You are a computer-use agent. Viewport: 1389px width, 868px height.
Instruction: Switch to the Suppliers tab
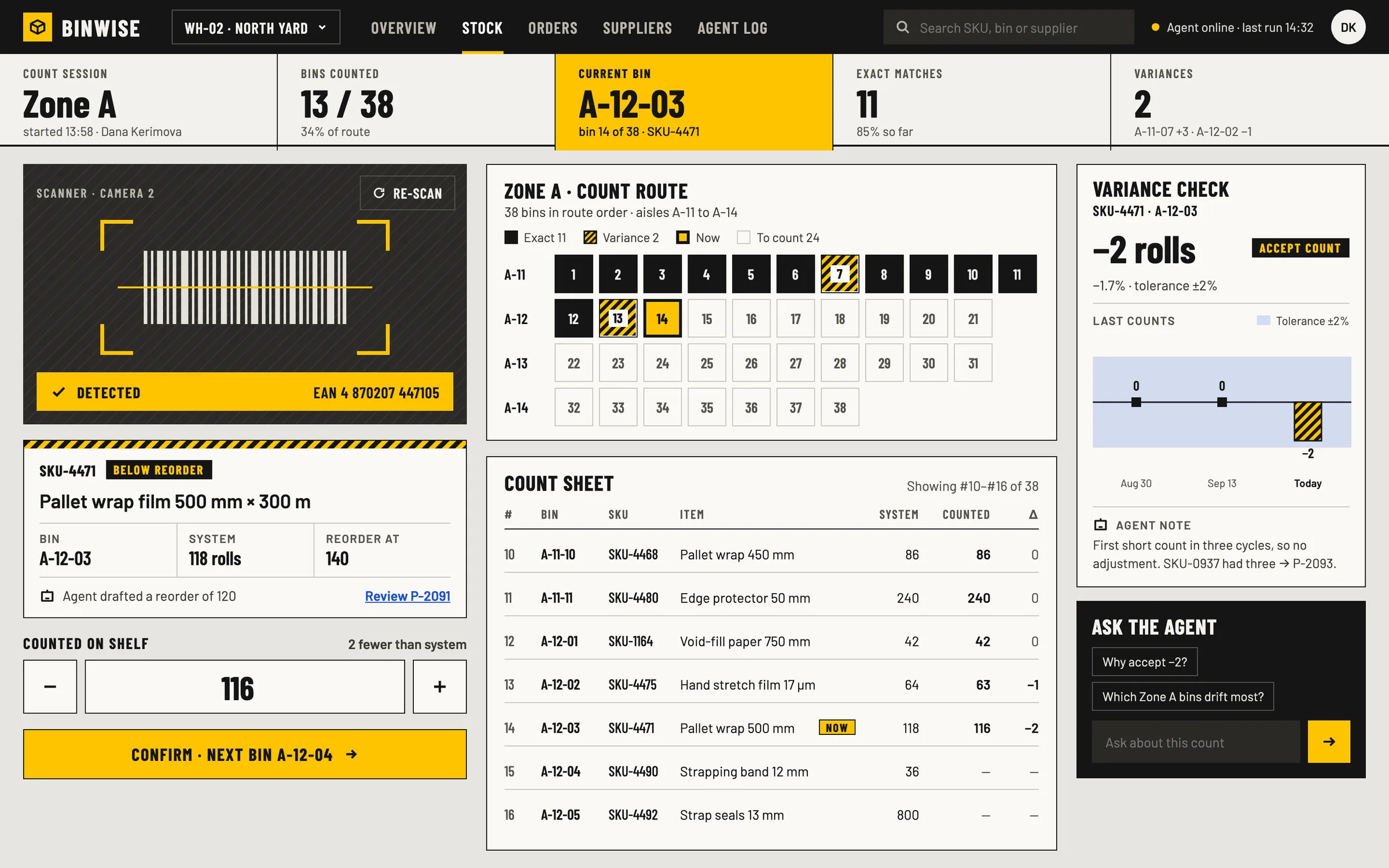click(x=637, y=28)
